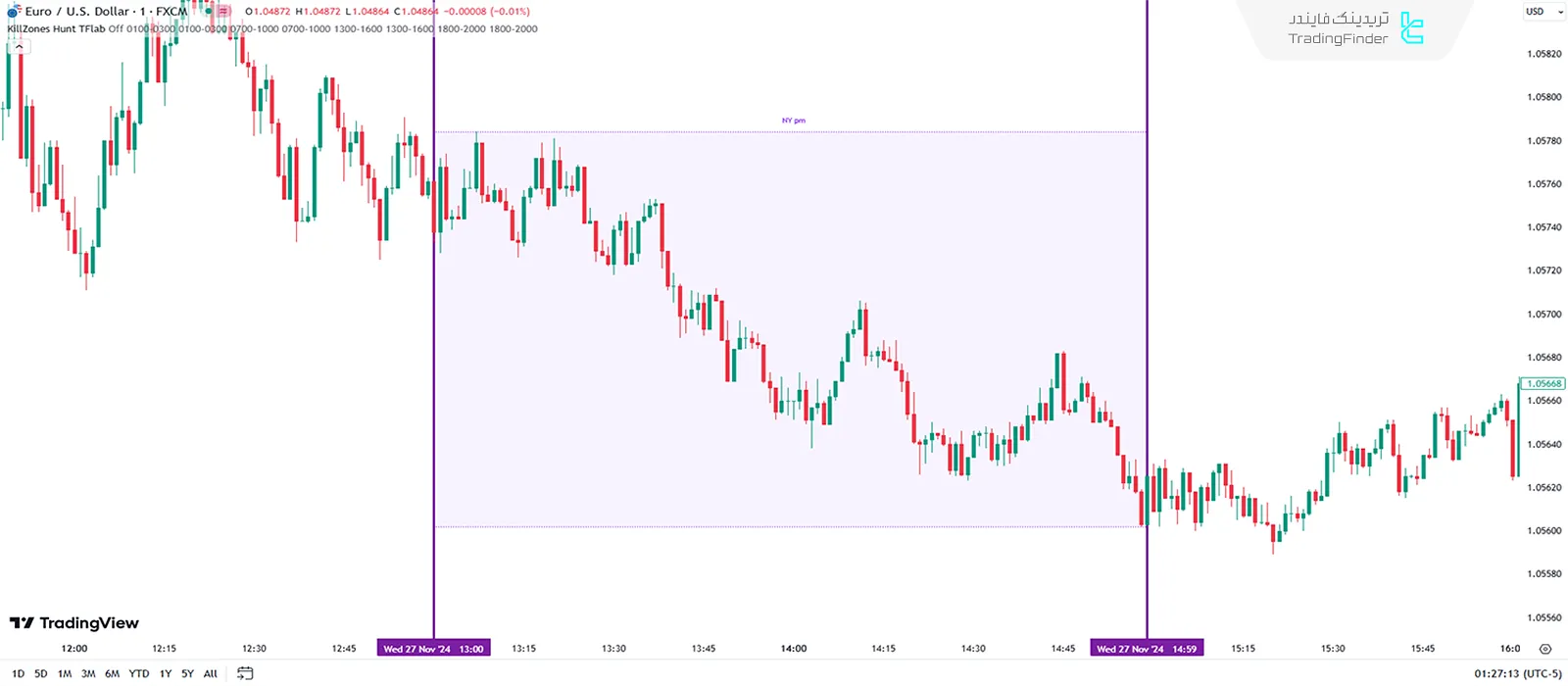Click the pink indicator badge beside FXCM
Screen dimensions: 1568x686
pyautogui.click(x=223, y=12)
